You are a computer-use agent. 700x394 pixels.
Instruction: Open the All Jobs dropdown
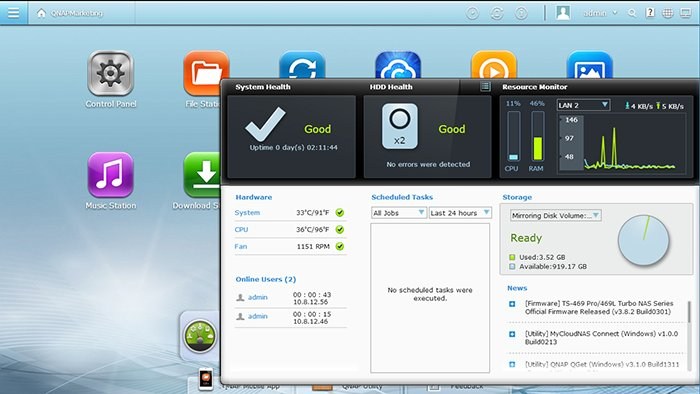tap(399, 213)
